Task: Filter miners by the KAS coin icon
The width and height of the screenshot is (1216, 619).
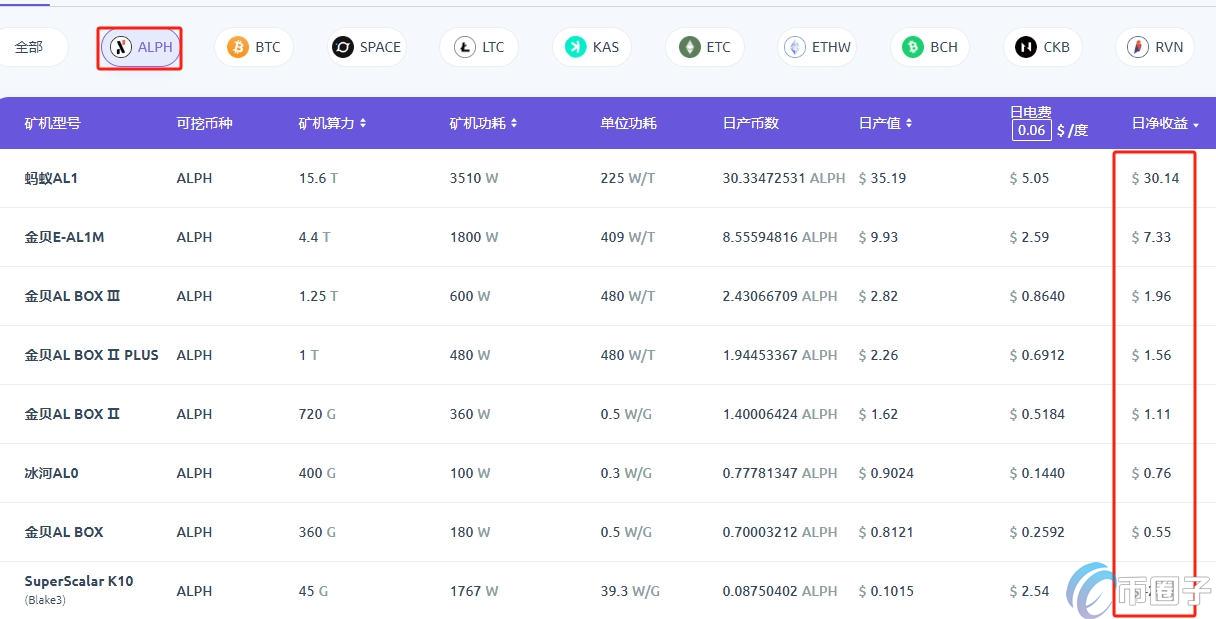Action: 576,47
